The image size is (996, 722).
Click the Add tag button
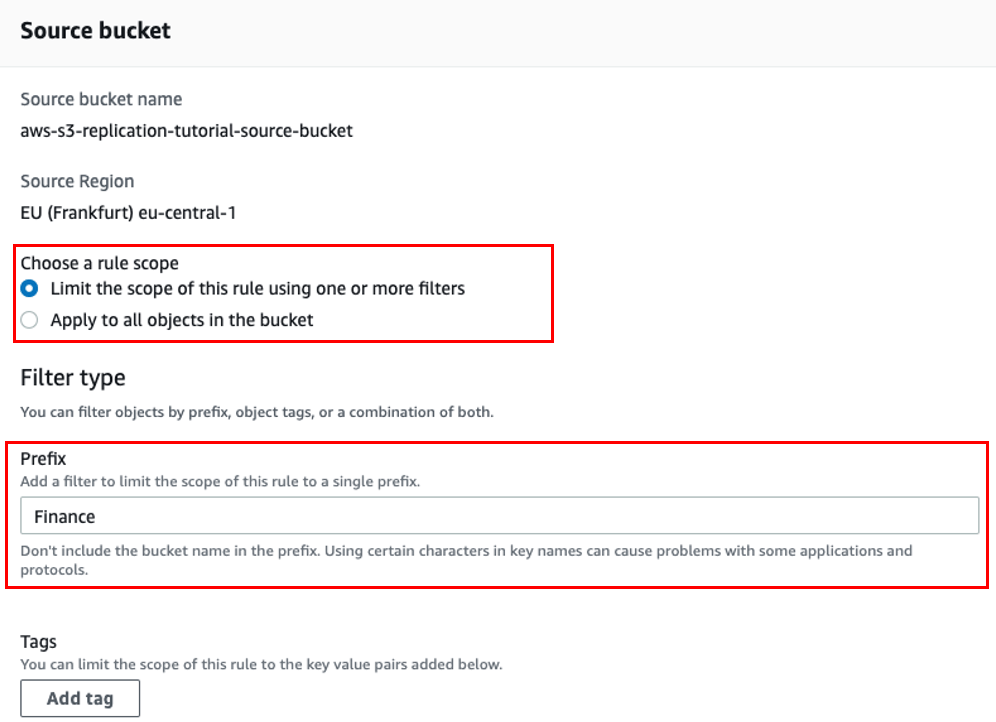tap(79, 698)
